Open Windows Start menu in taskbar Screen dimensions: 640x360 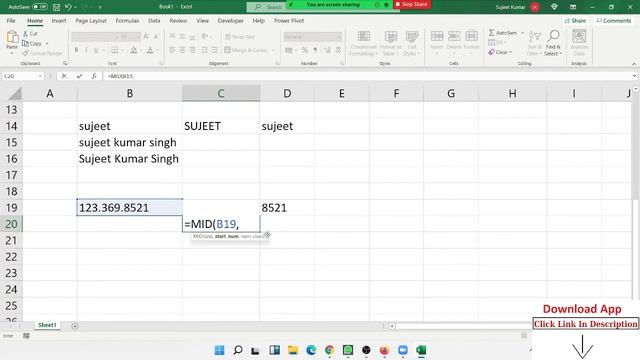(220, 350)
